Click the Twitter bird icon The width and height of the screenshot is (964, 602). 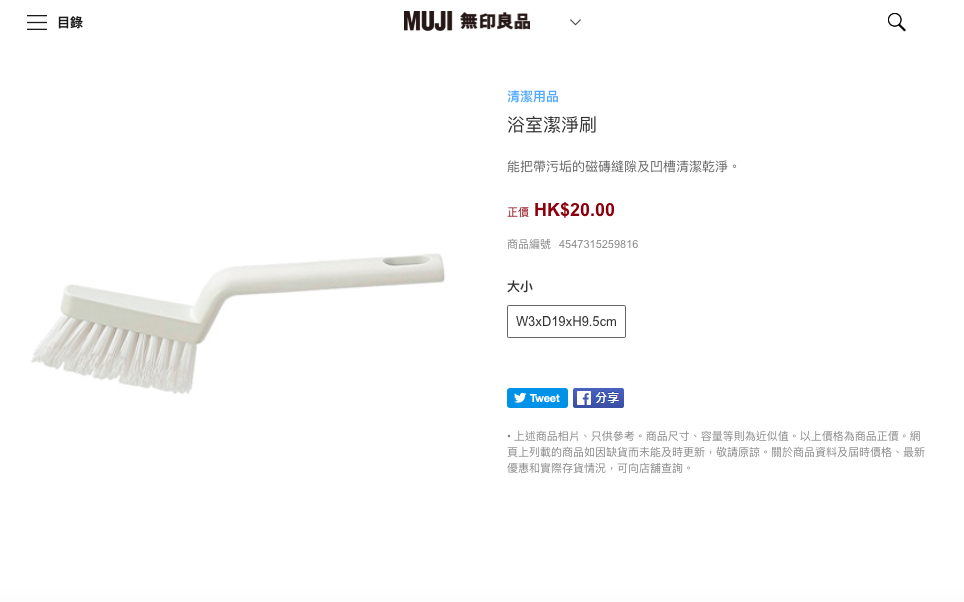click(520, 398)
